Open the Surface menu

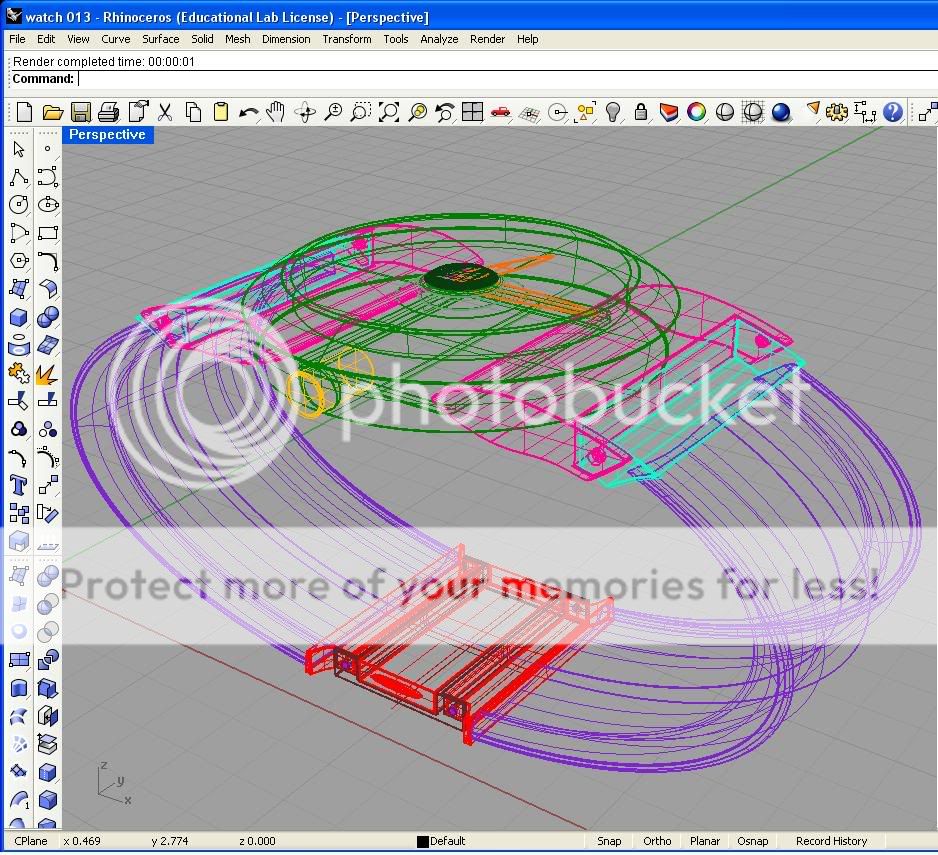pos(160,39)
